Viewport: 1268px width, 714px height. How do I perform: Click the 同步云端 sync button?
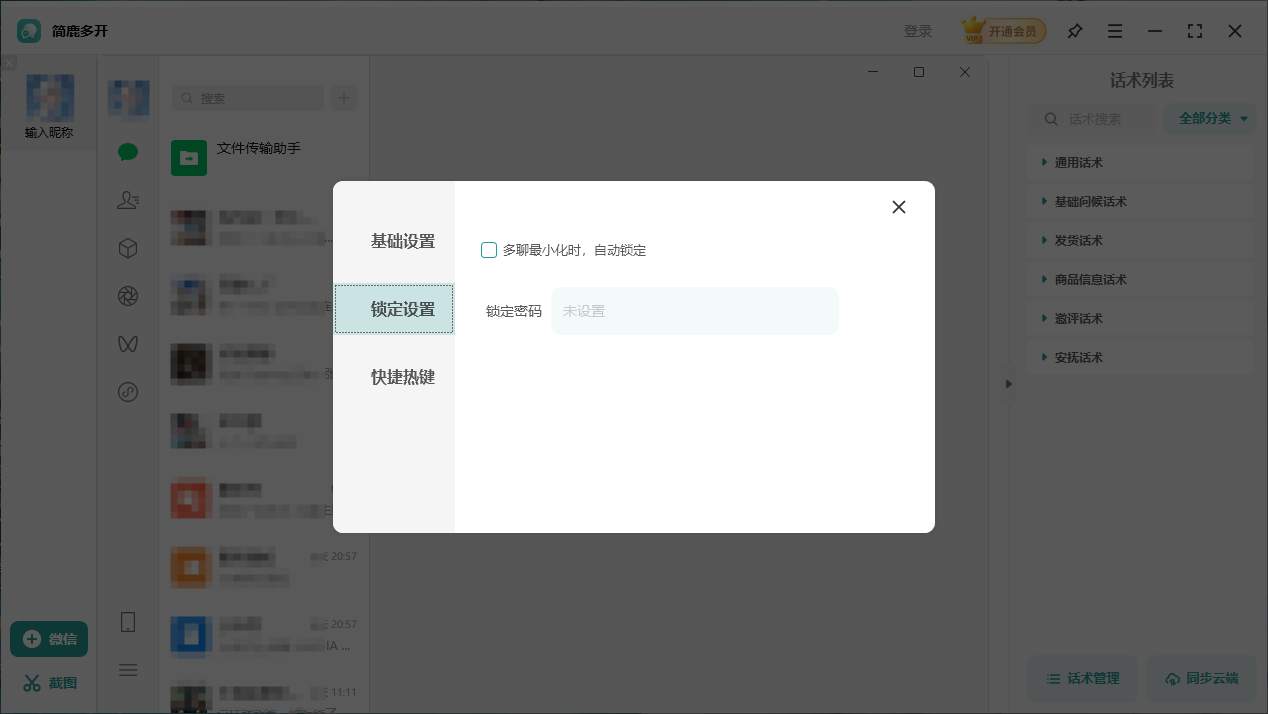click(x=1201, y=679)
